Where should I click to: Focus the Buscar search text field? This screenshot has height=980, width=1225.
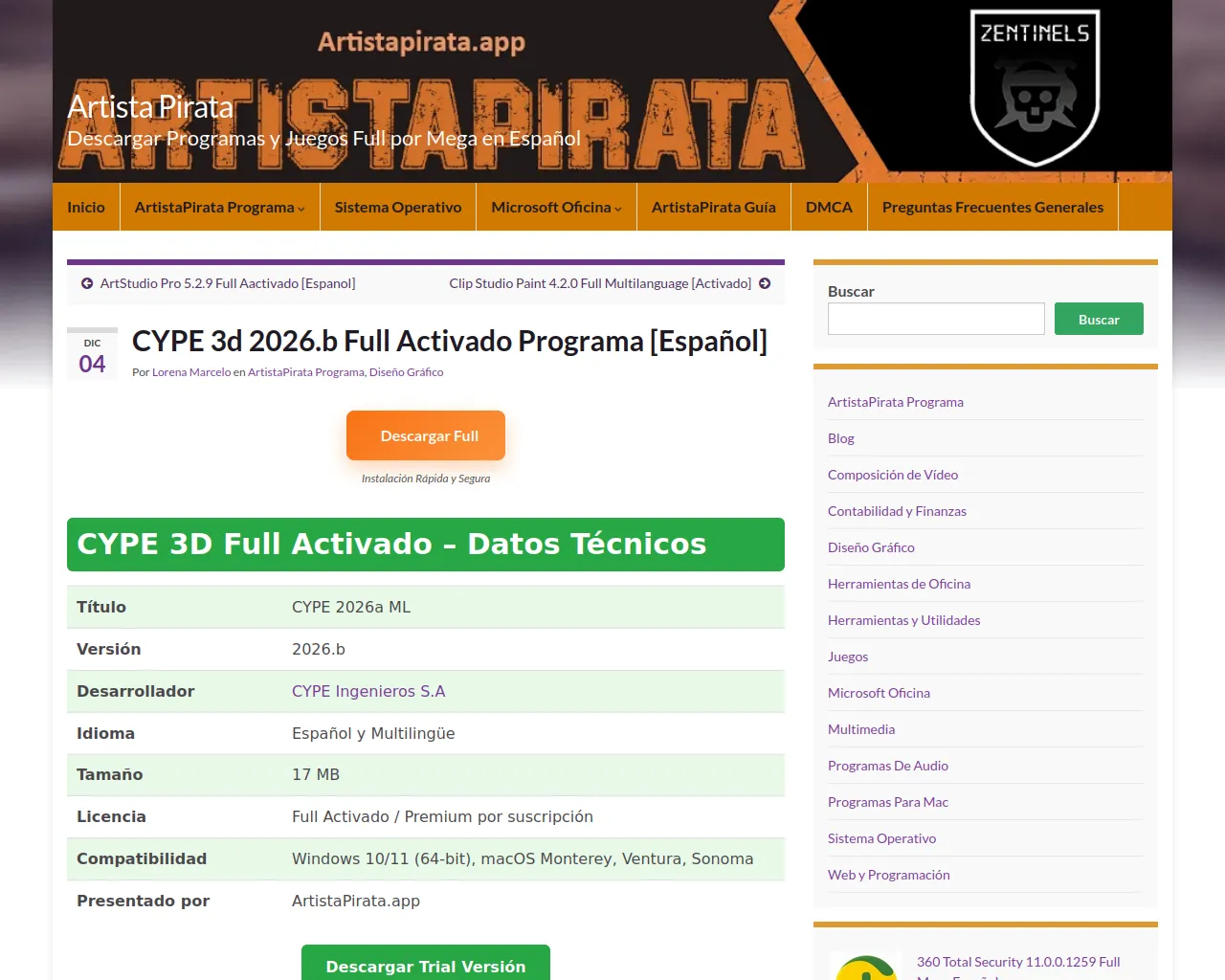936,319
